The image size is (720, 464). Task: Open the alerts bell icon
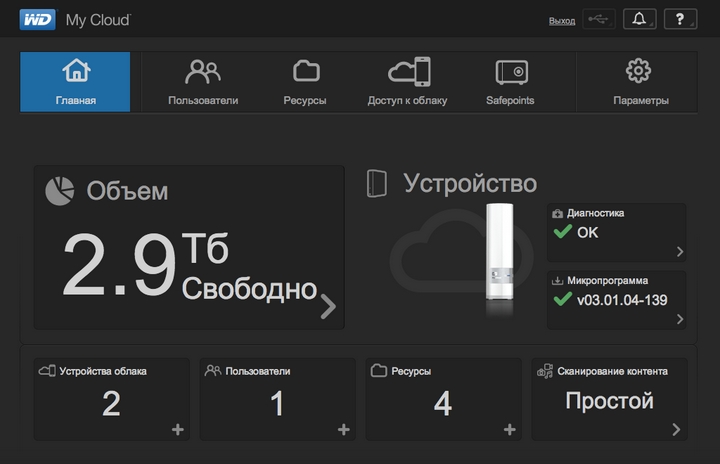click(x=639, y=19)
